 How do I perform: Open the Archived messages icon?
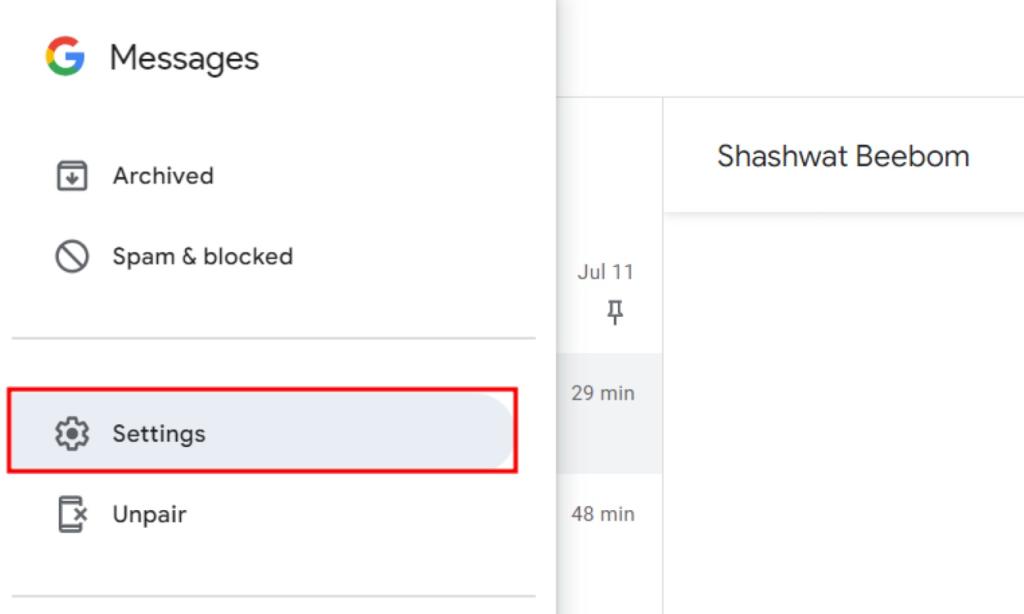[x=70, y=175]
